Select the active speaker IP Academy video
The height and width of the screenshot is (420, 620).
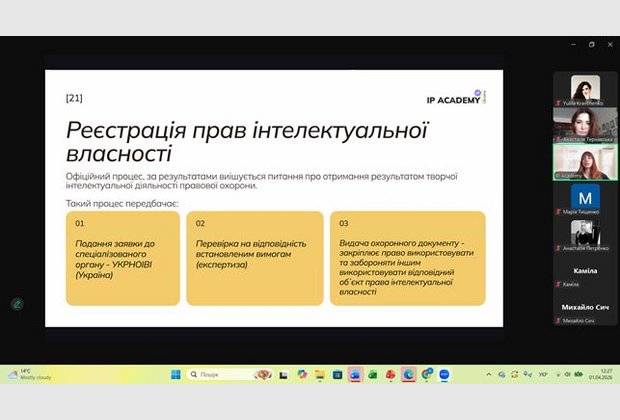point(585,161)
